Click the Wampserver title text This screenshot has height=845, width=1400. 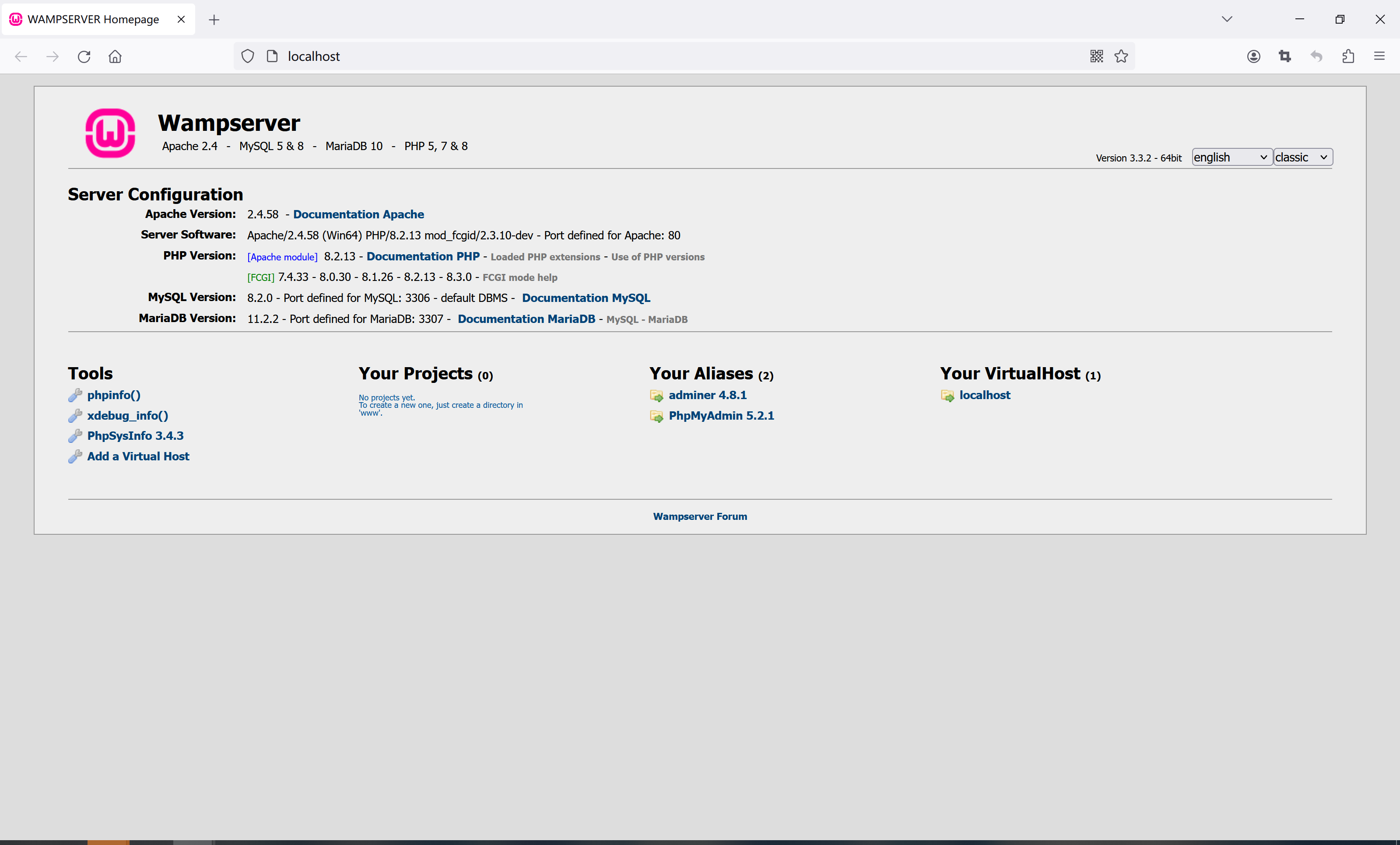click(x=229, y=123)
